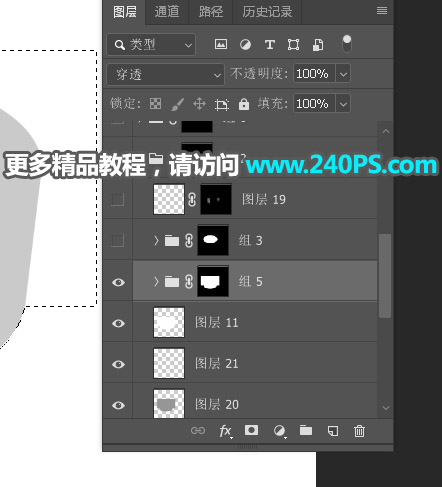The image size is (442, 487).
Task: Select the 图层 20 layer name
Action: (217, 404)
